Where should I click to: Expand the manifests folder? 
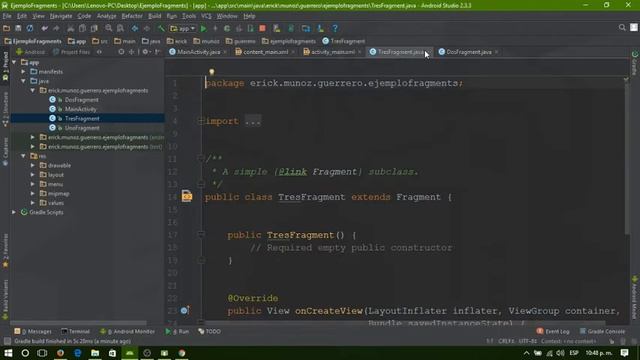coord(24,71)
